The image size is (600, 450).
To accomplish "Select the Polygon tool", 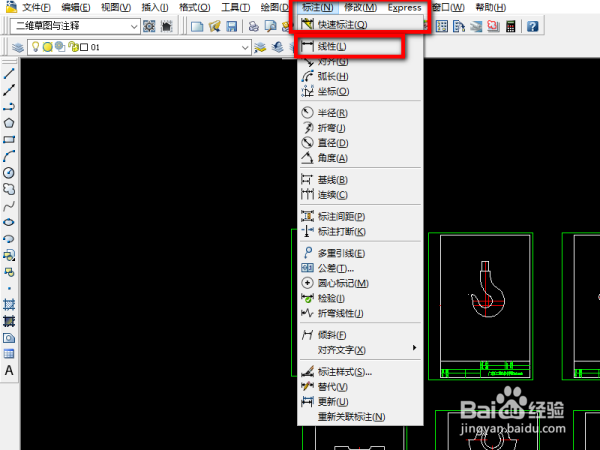I will (x=9, y=123).
